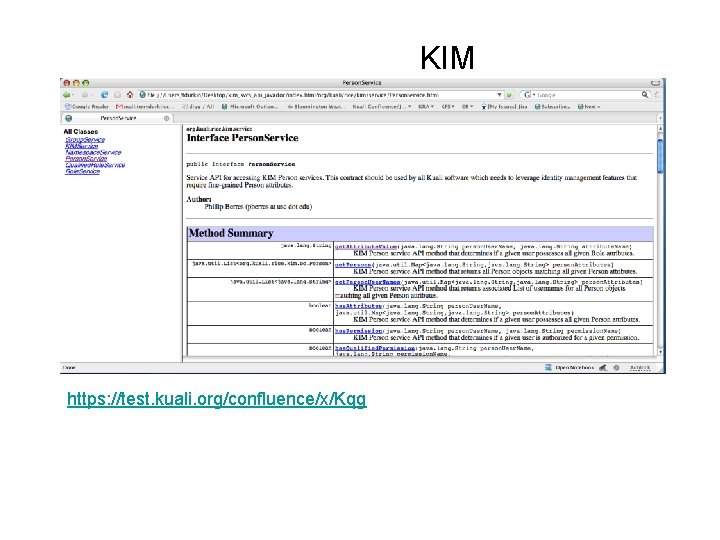
Task: Expand the CFS bookmark folder
Action: point(448,107)
